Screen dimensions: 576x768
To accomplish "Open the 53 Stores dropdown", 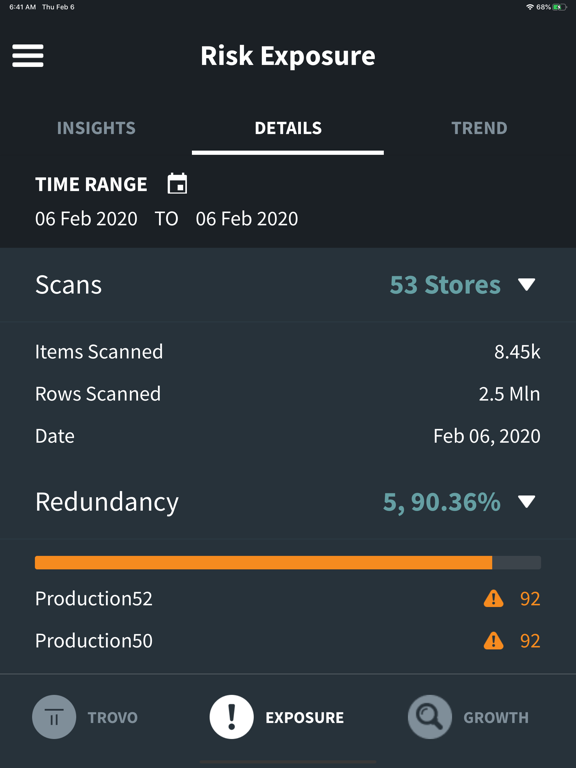I will point(445,285).
